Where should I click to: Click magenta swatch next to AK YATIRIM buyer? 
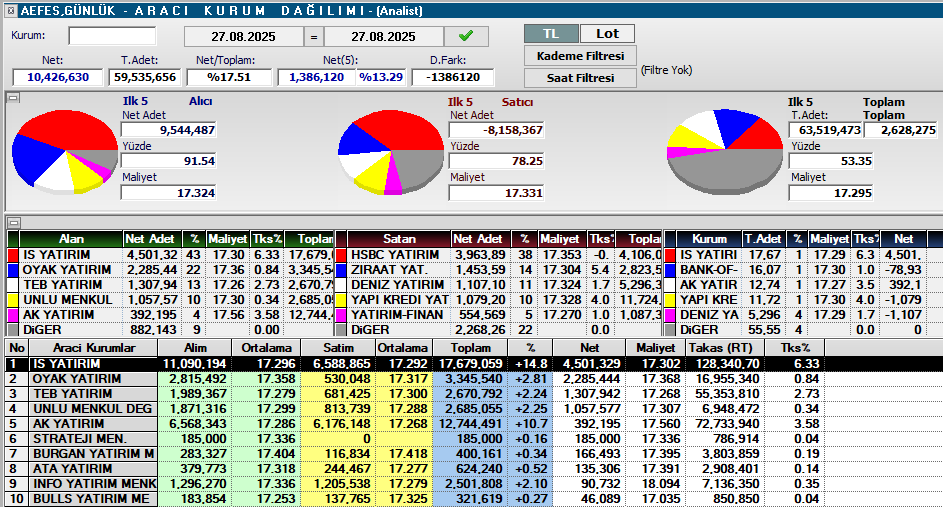pos(12,315)
